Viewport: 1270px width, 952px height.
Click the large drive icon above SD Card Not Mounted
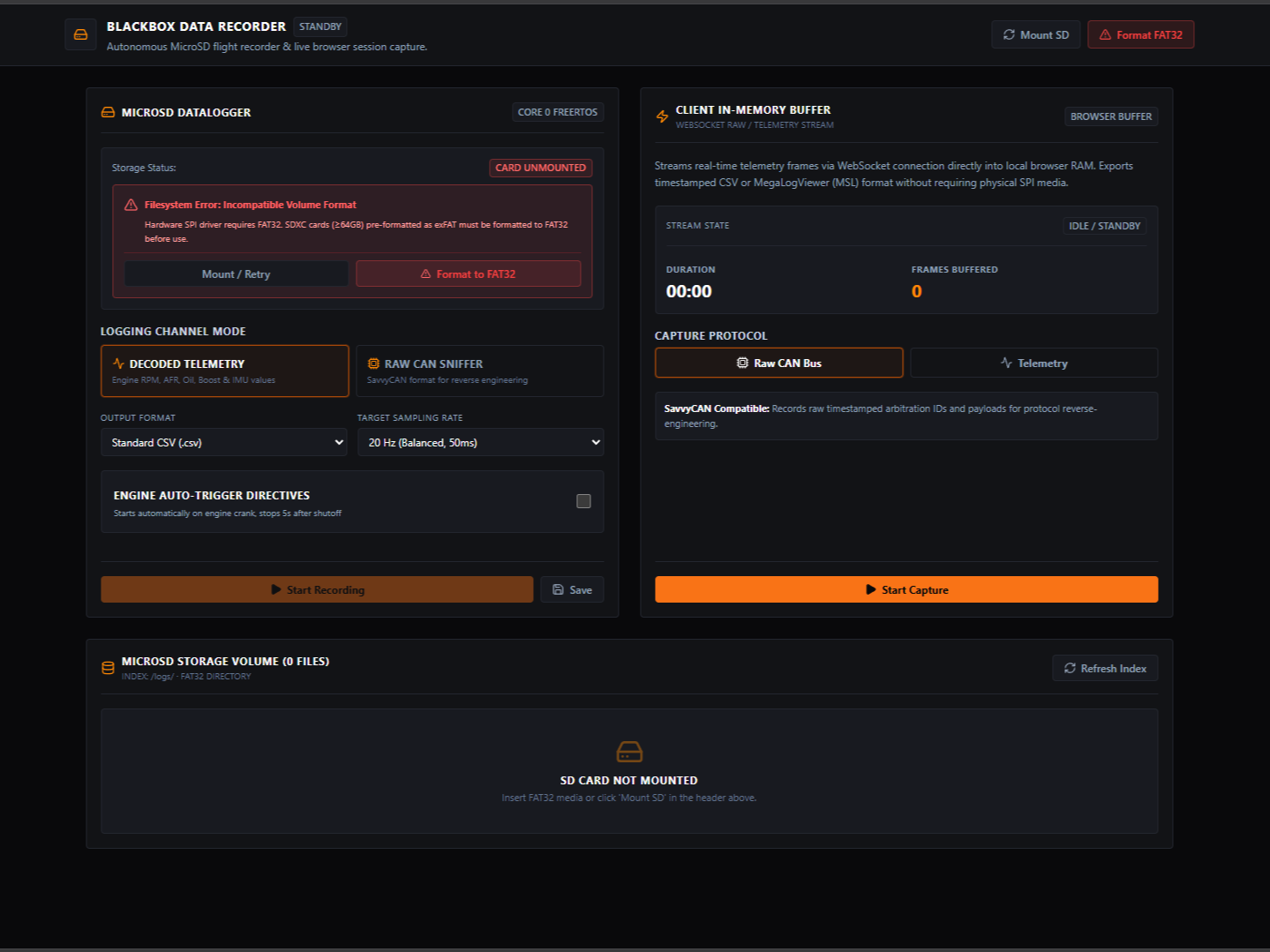tap(629, 752)
